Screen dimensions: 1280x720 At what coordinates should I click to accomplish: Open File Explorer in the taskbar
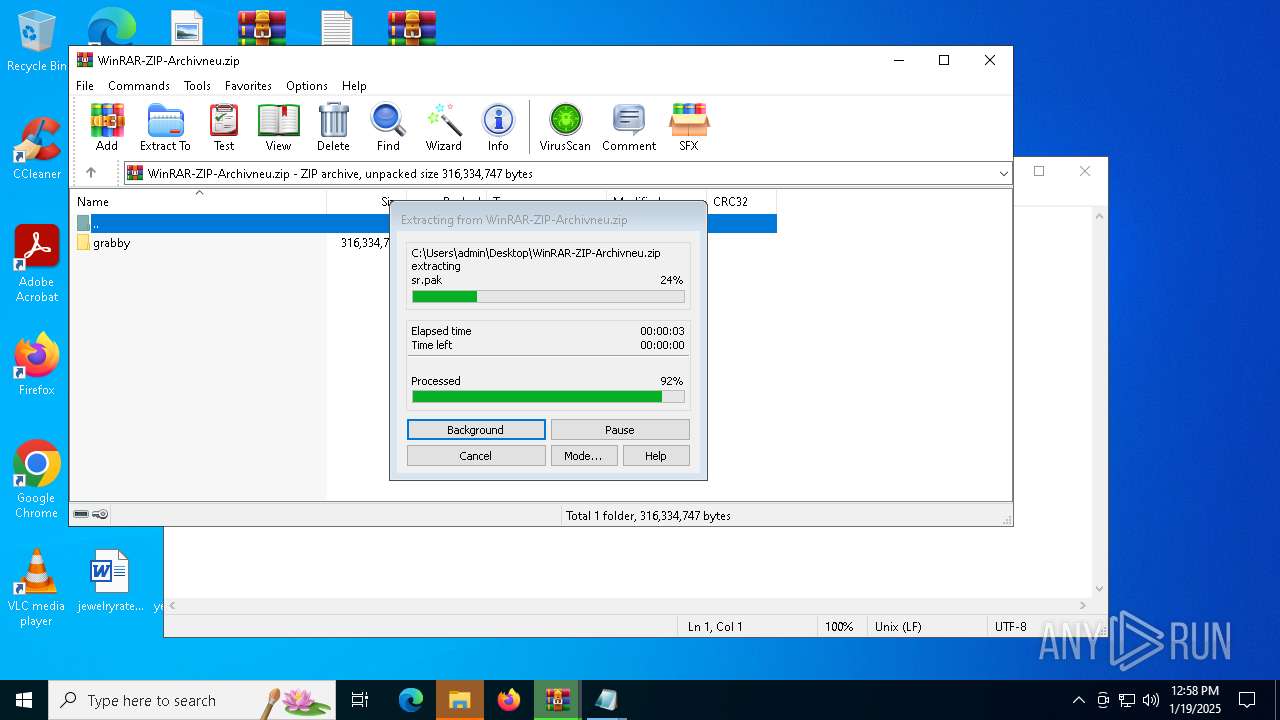coord(460,700)
